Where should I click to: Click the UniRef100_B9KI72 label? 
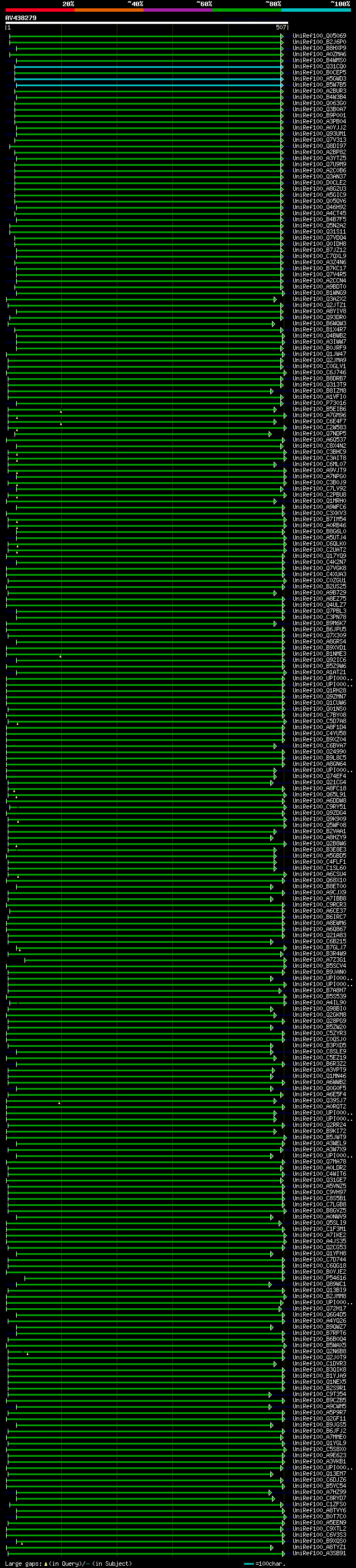tap(319, 1131)
